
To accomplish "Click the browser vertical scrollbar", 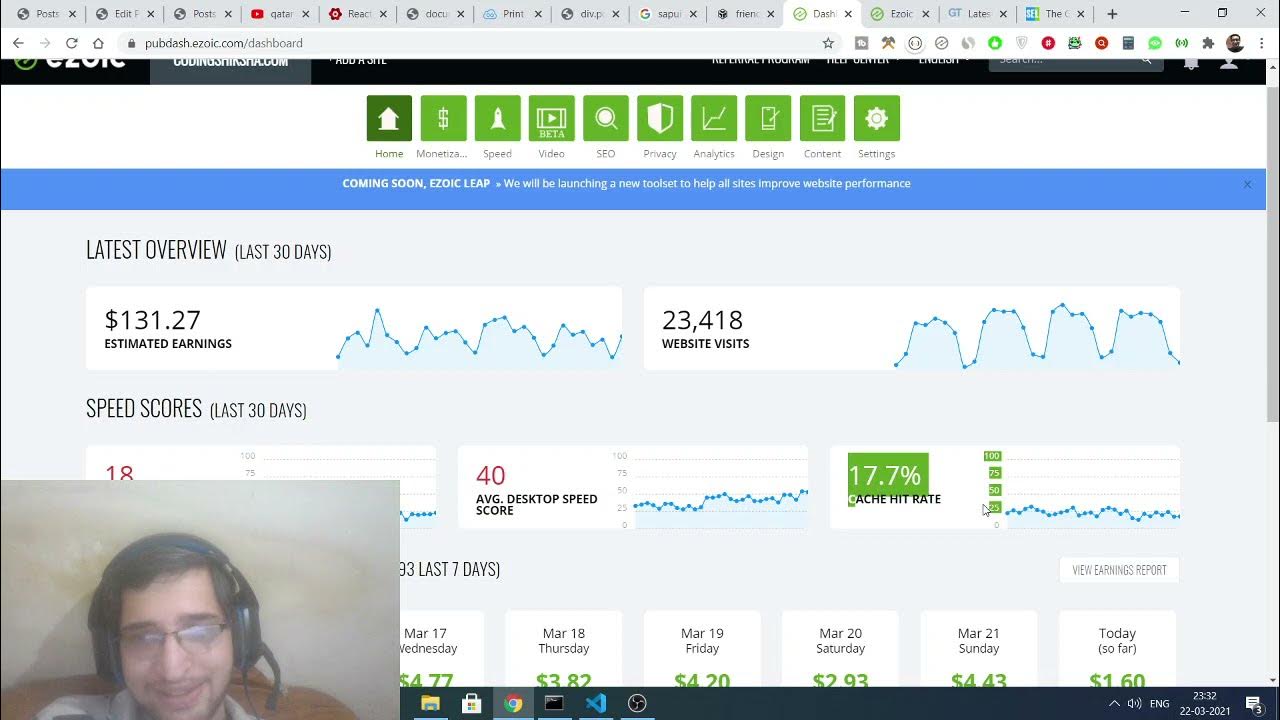I will coord(1272,250).
